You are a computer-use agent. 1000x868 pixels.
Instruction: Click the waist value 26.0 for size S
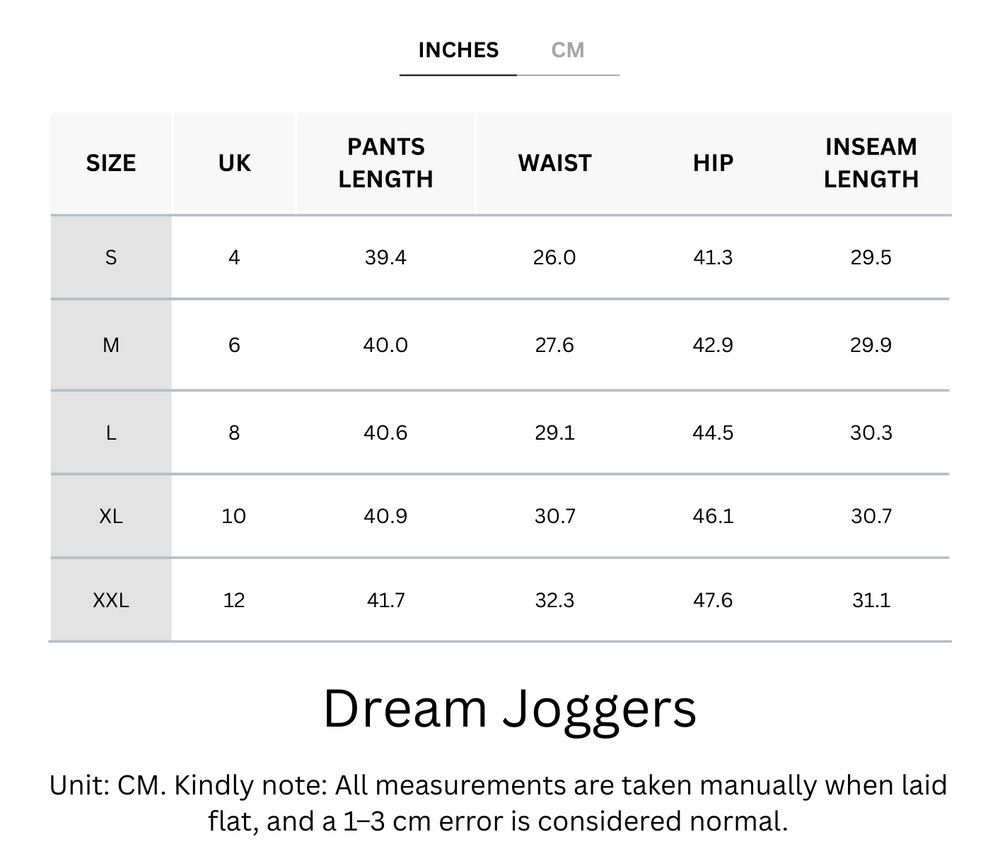click(x=554, y=257)
